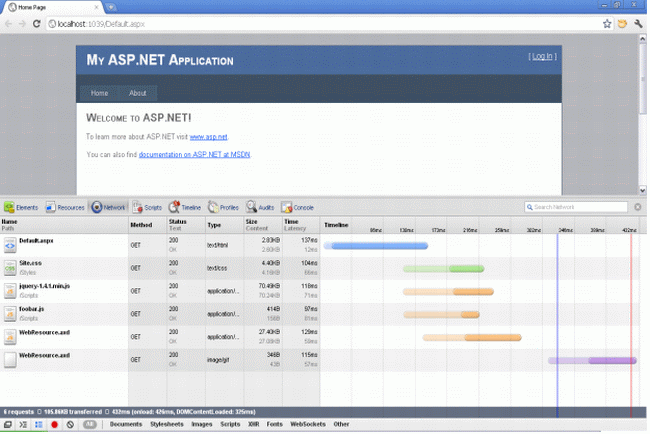Image resolution: width=650 pixels, height=434 pixels.
Task: Open the Audits panel
Action: click(260, 207)
